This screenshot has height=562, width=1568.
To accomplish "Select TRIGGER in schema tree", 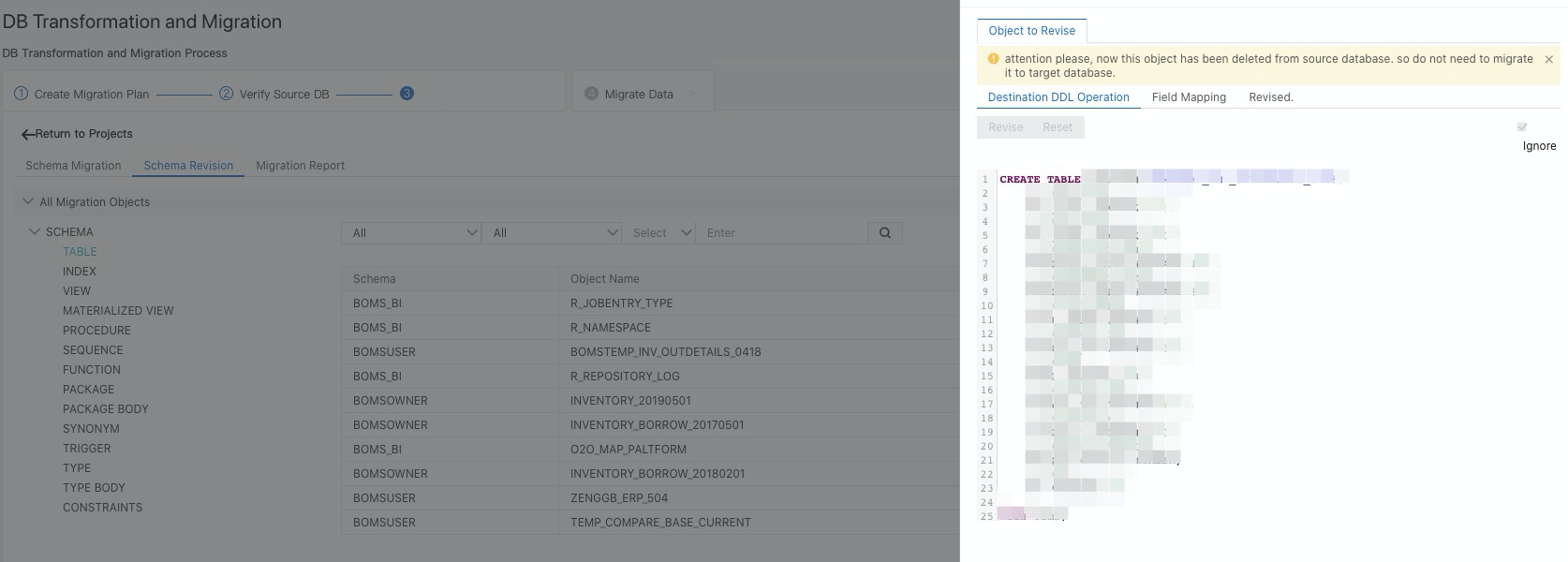I will point(86,449).
